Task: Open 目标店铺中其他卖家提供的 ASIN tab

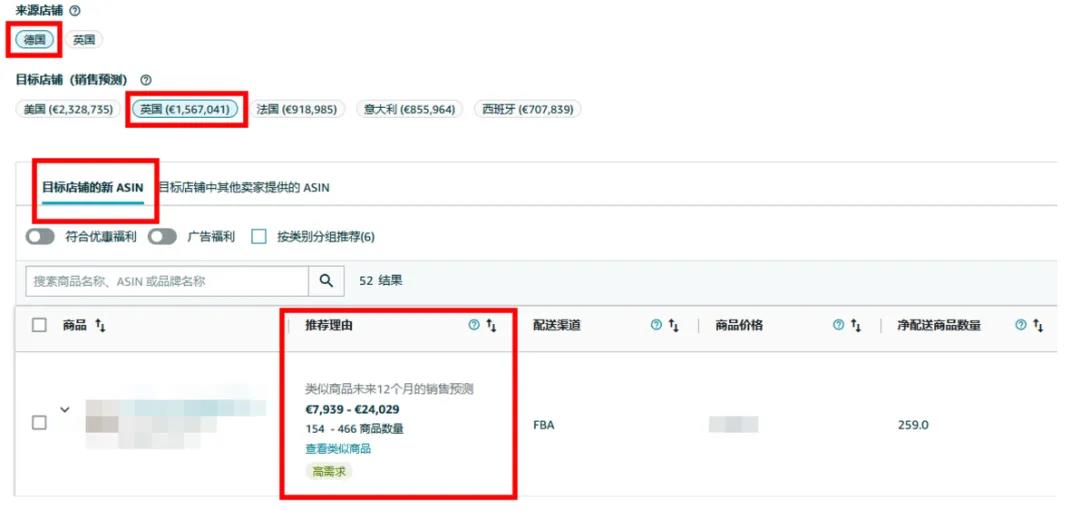Action: tap(245, 187)
